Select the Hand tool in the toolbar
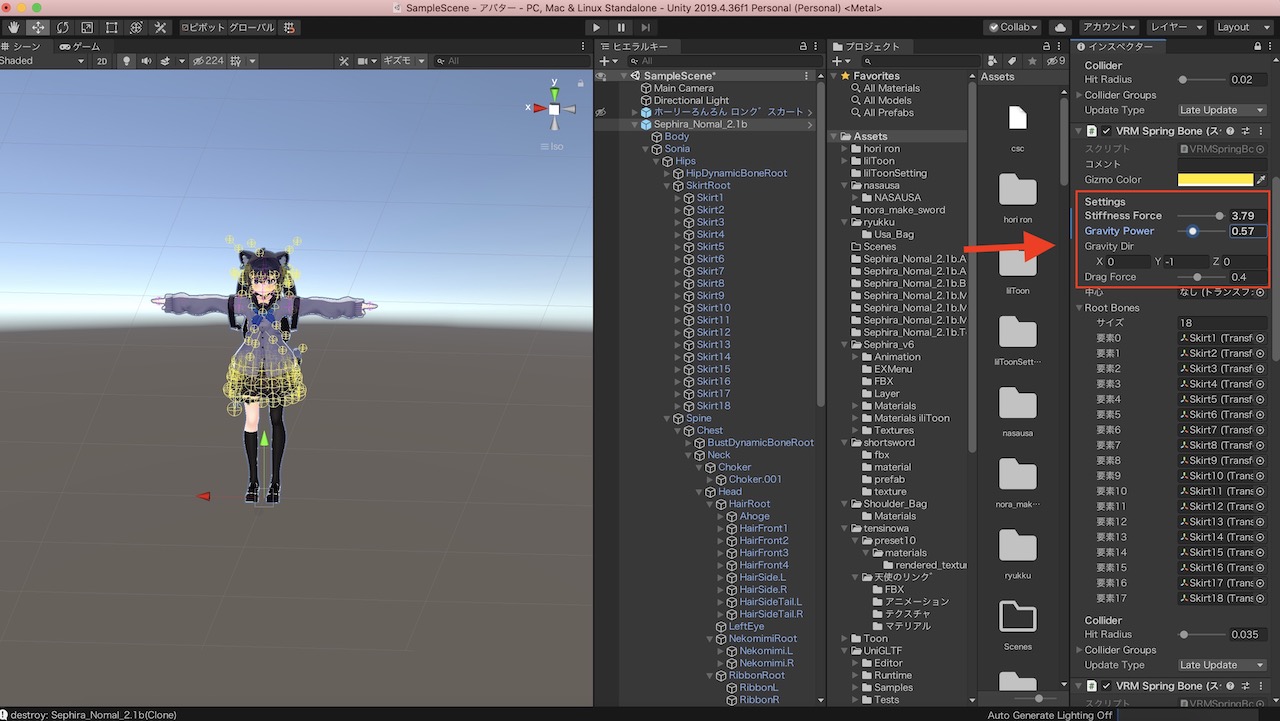The image size is (1280, 721). [14, 28]
